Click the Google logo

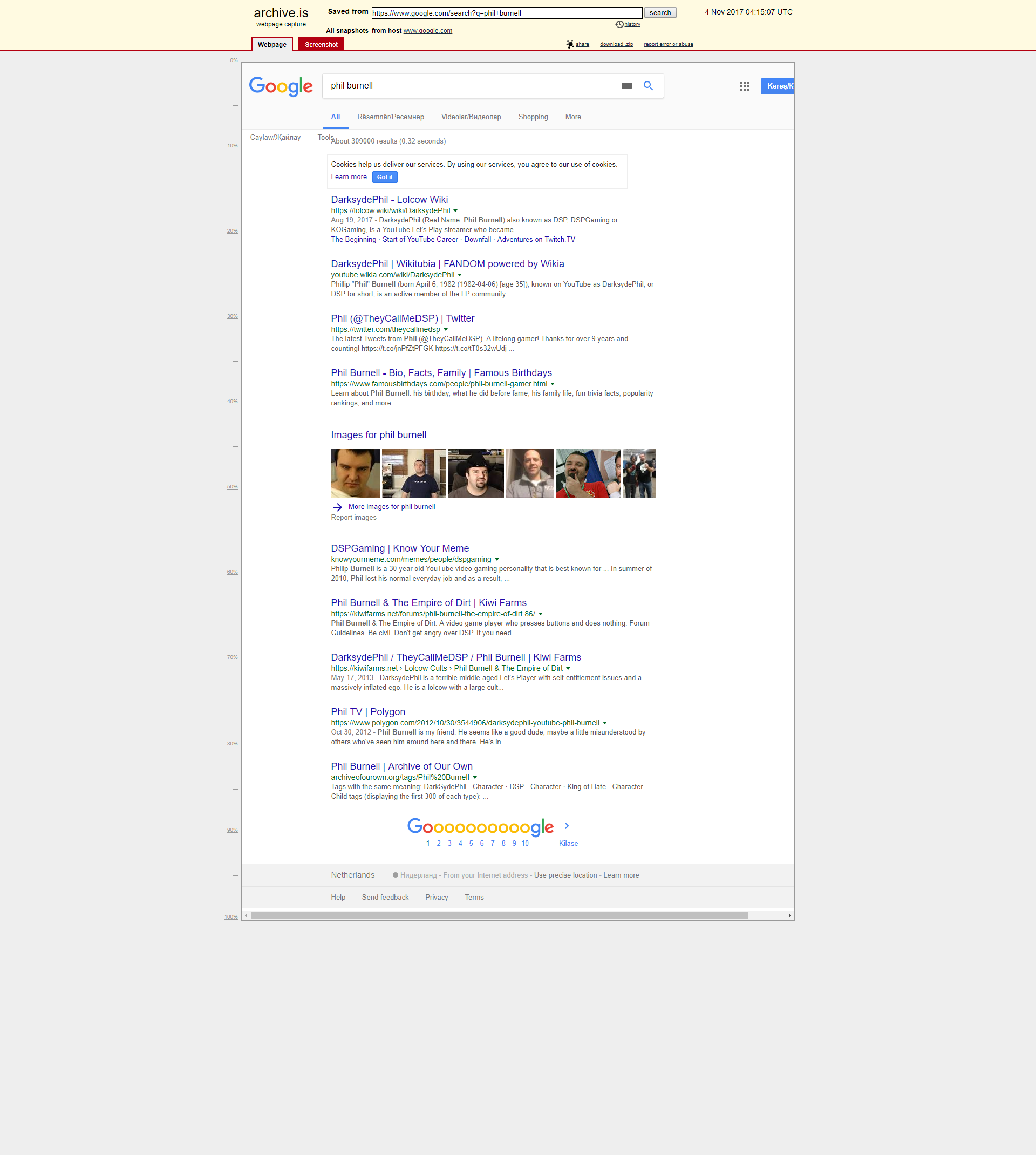pyautogui.click(x=281, y=86)
